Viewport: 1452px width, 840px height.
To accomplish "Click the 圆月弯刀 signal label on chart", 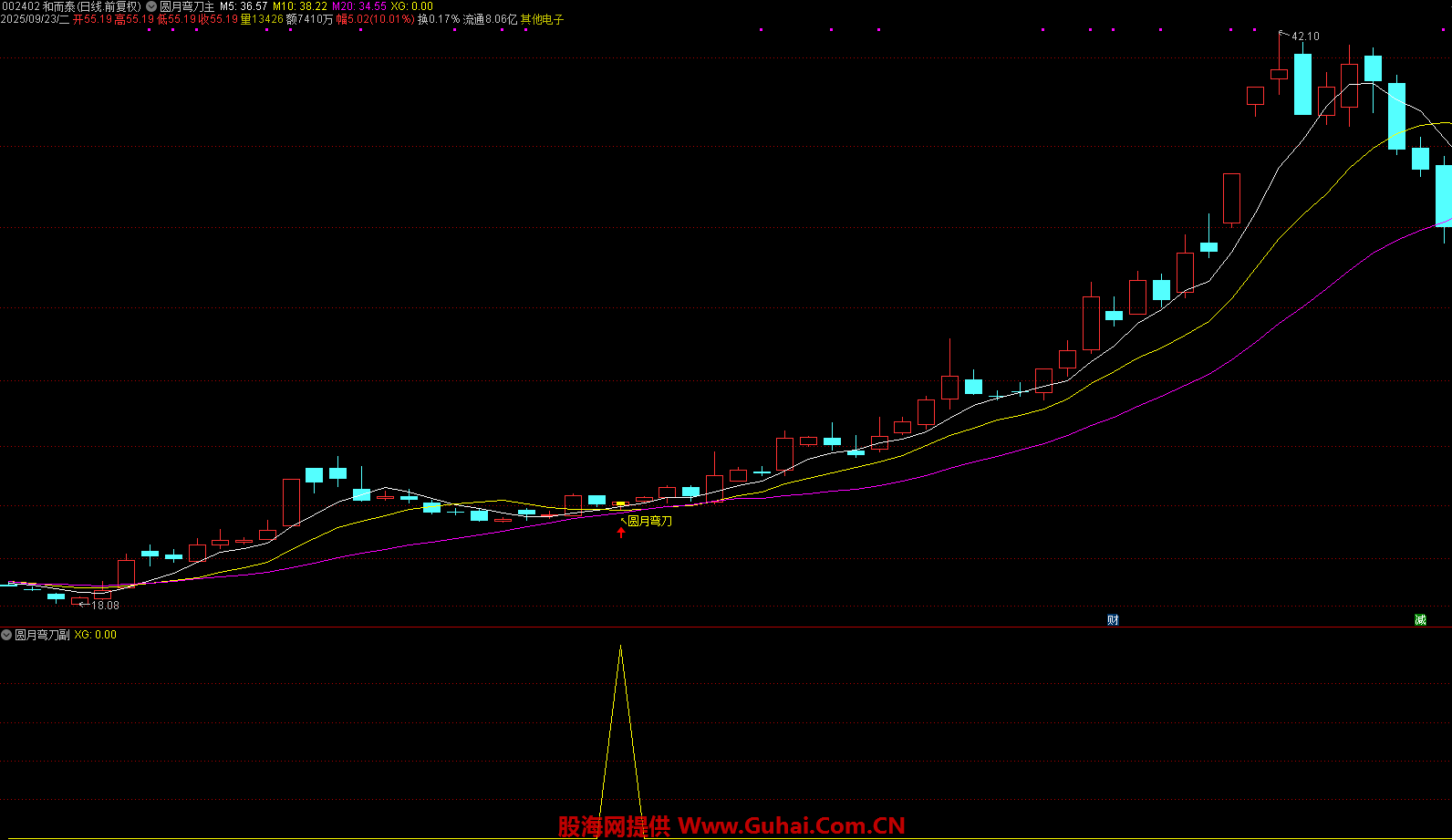I will 649,521.
